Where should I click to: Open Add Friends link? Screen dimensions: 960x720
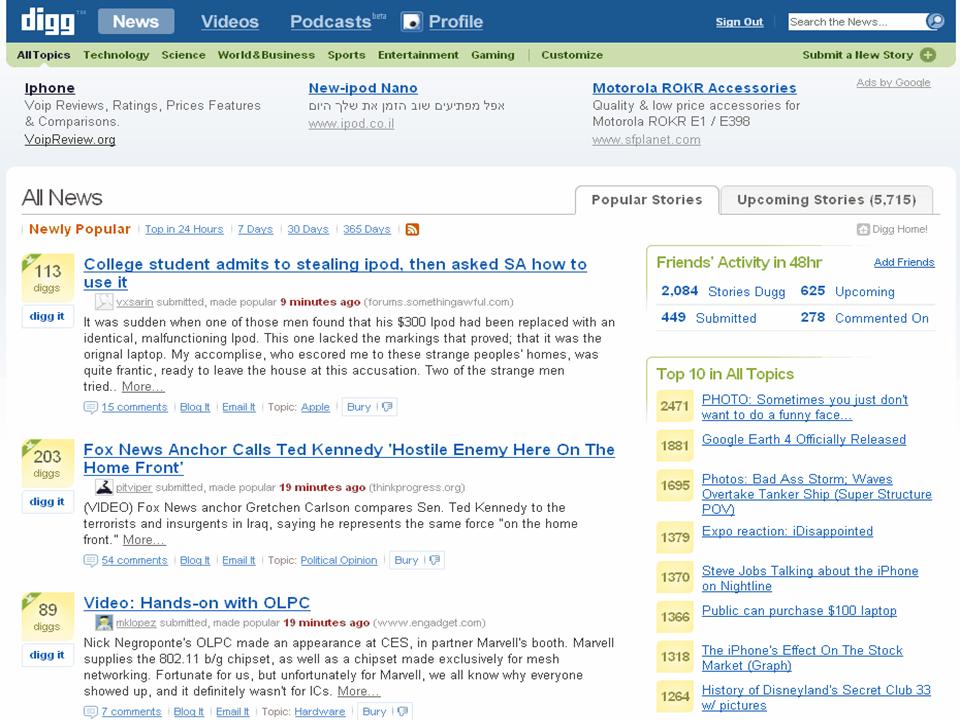(x=904, y=263)
